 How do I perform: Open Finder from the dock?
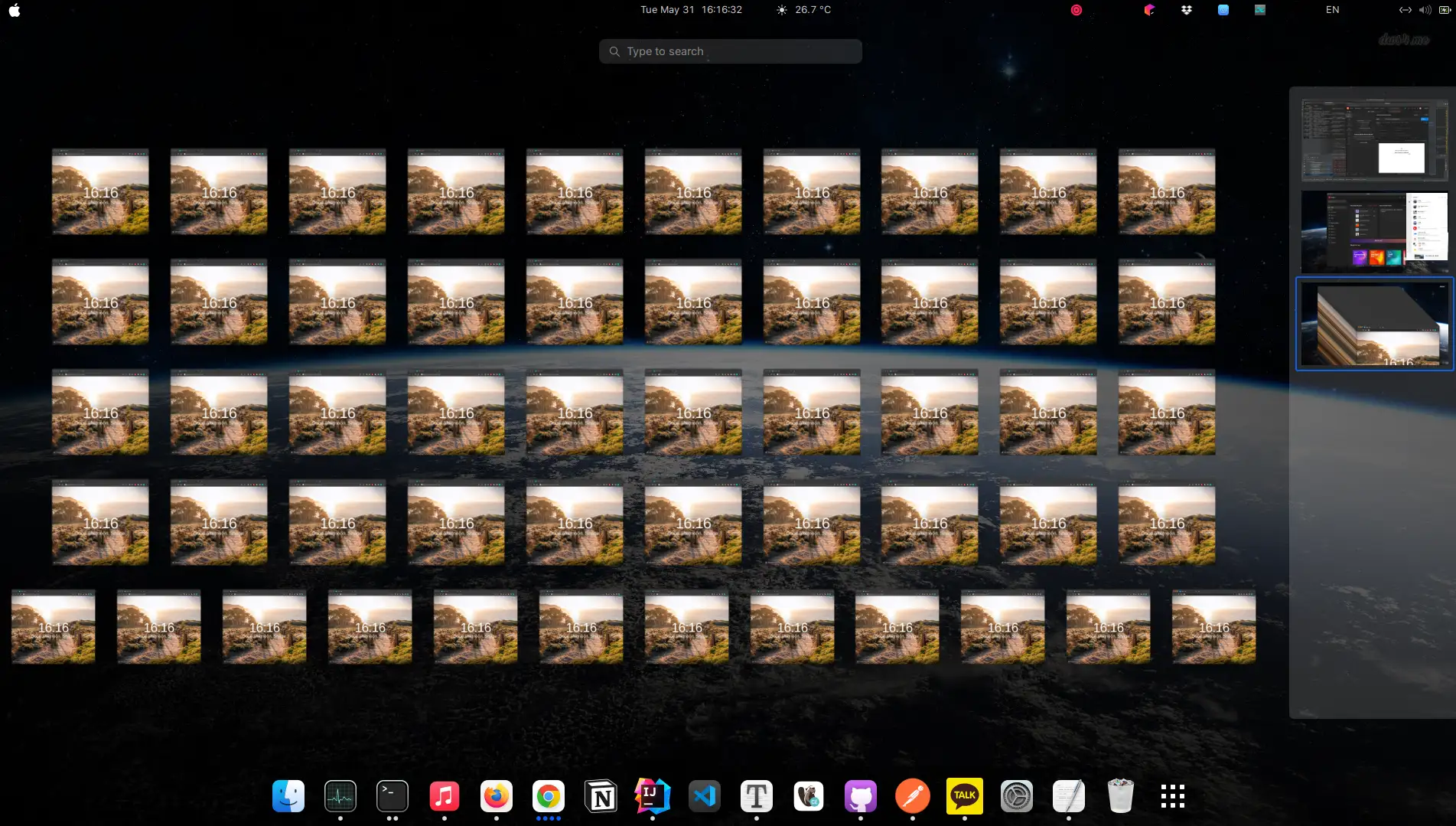click(x=288, y=796)
